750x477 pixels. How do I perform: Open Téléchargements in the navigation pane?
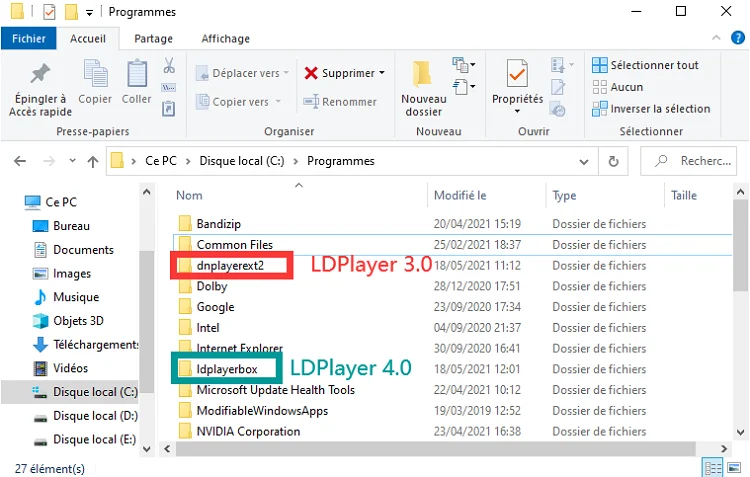pyautogui.click(x=96, y=344)
